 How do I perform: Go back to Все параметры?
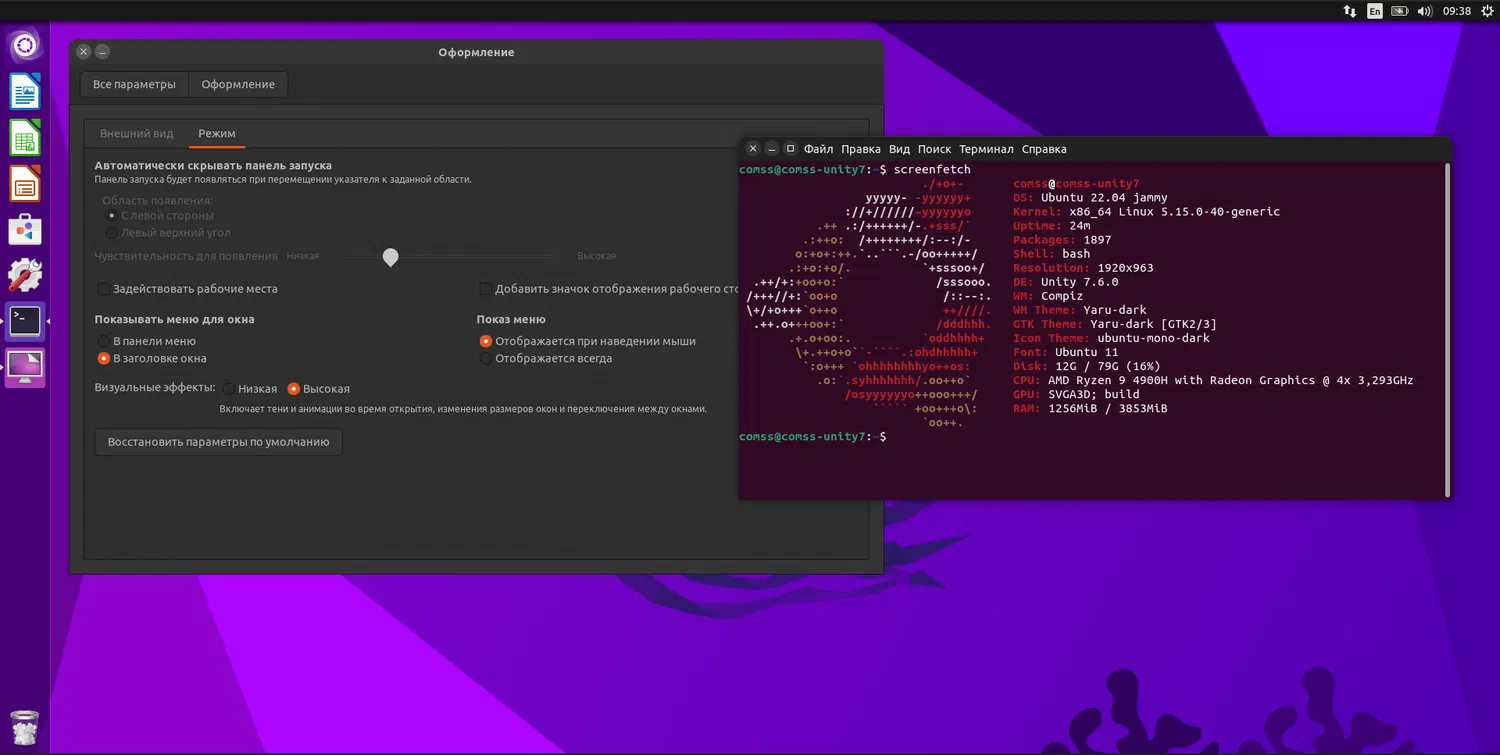[x=134, y=84]
